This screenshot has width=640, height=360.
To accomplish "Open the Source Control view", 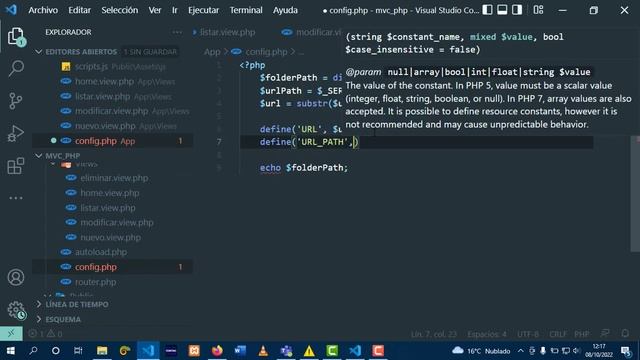I will click(16, 101).
